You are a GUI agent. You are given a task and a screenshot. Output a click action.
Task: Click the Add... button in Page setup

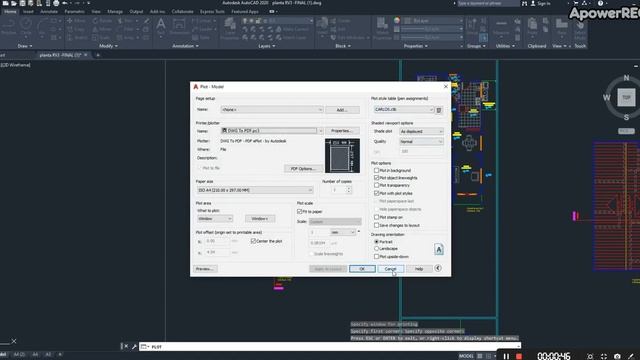point(342,110)
